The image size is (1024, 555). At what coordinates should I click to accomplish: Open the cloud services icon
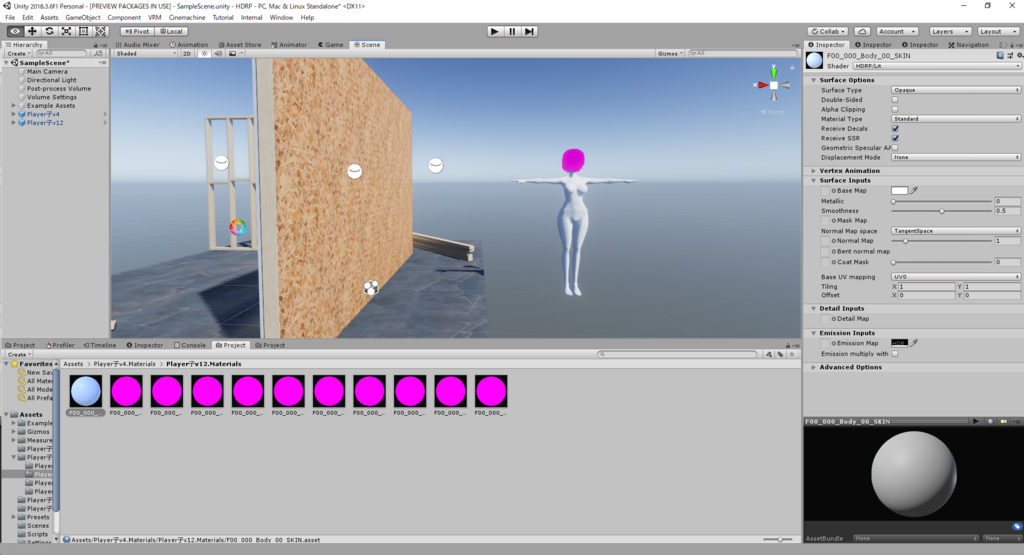pos(862,31)
